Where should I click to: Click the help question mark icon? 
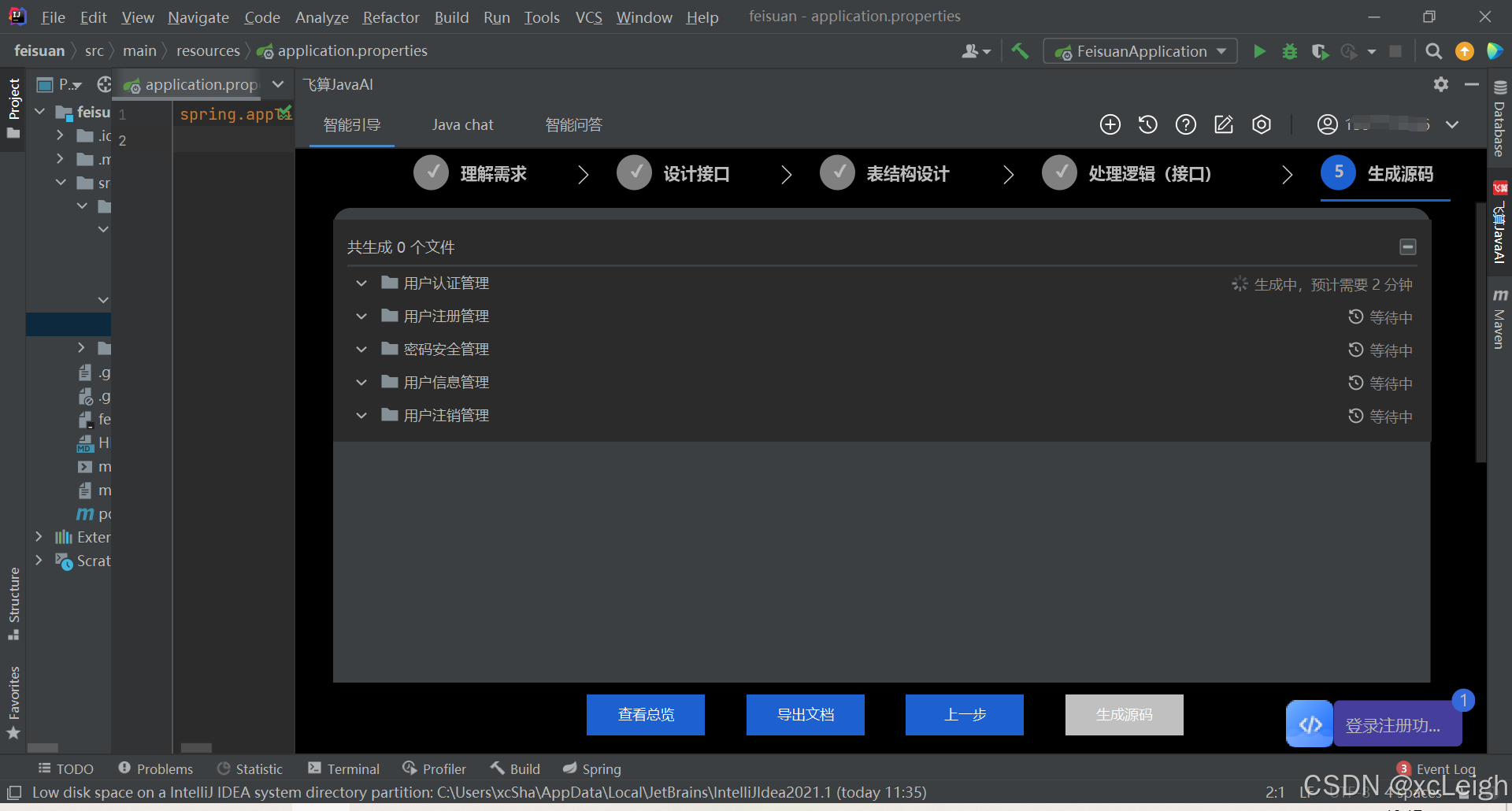tap(1185, 124)
